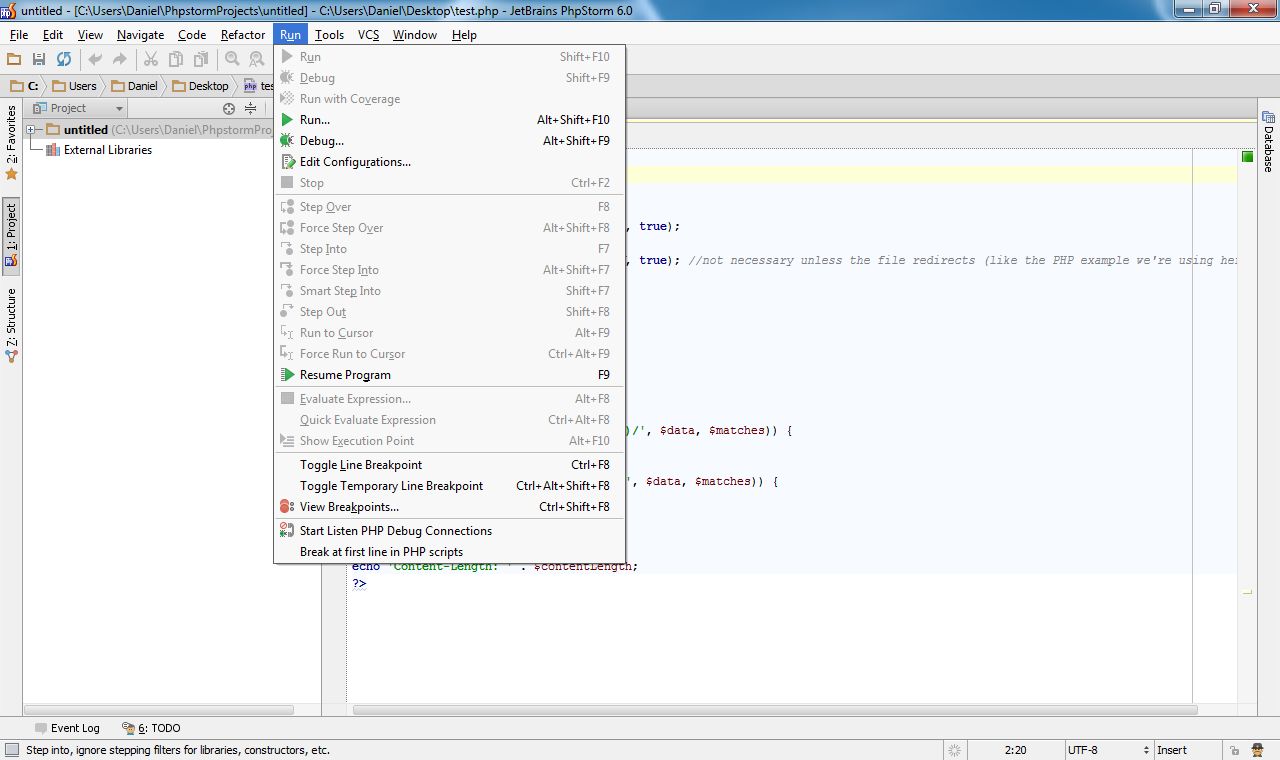Click the Undo arrow toolbar icon
1280x760 pixels.
pos(95,60)
